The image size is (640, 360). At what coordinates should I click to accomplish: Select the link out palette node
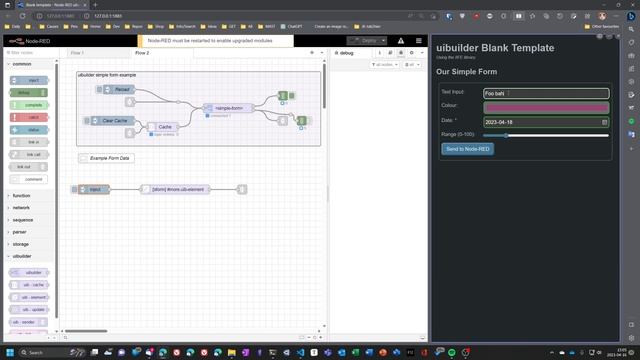point(29,167)
